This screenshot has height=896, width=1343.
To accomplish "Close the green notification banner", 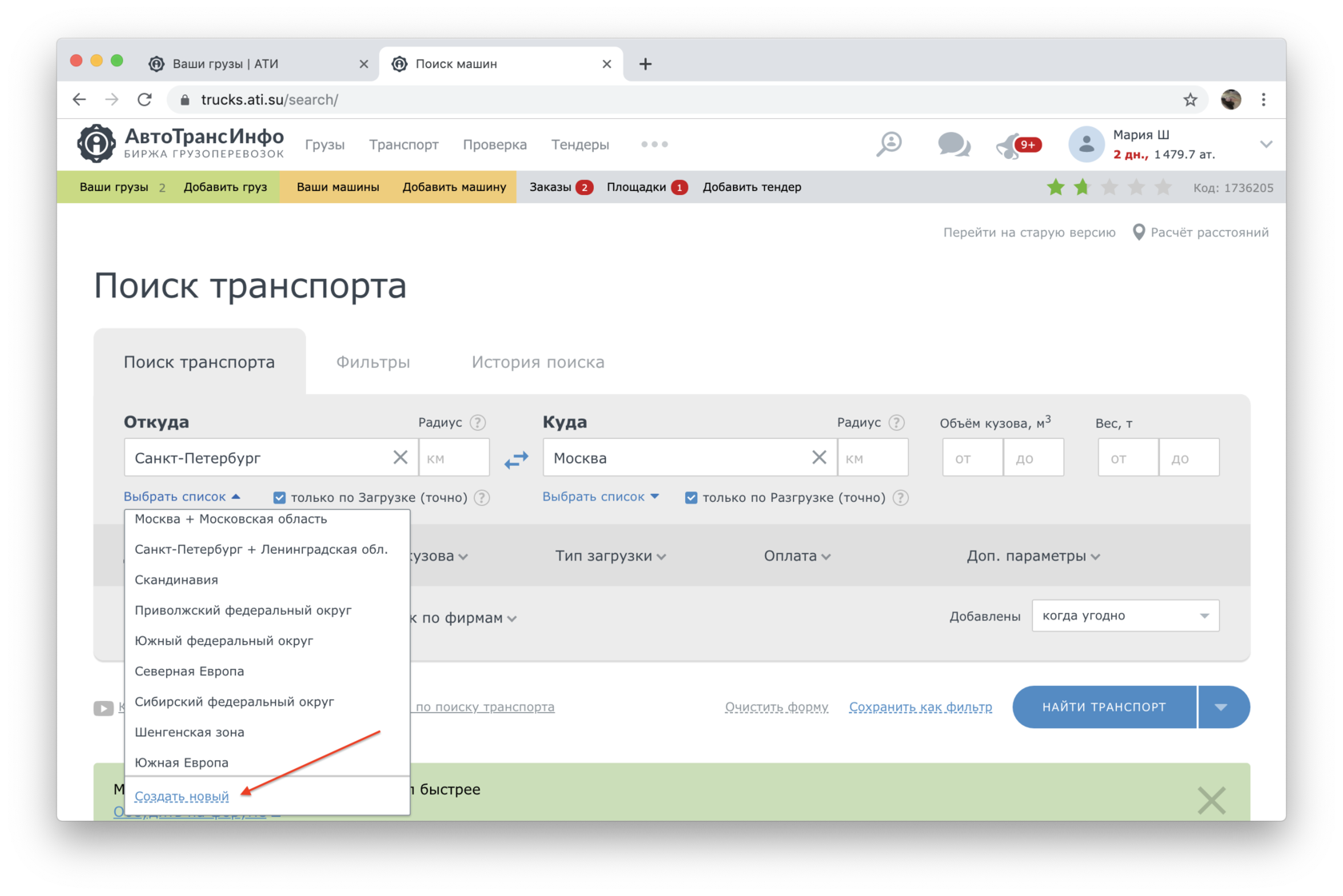I will [x=1212, y=800].
